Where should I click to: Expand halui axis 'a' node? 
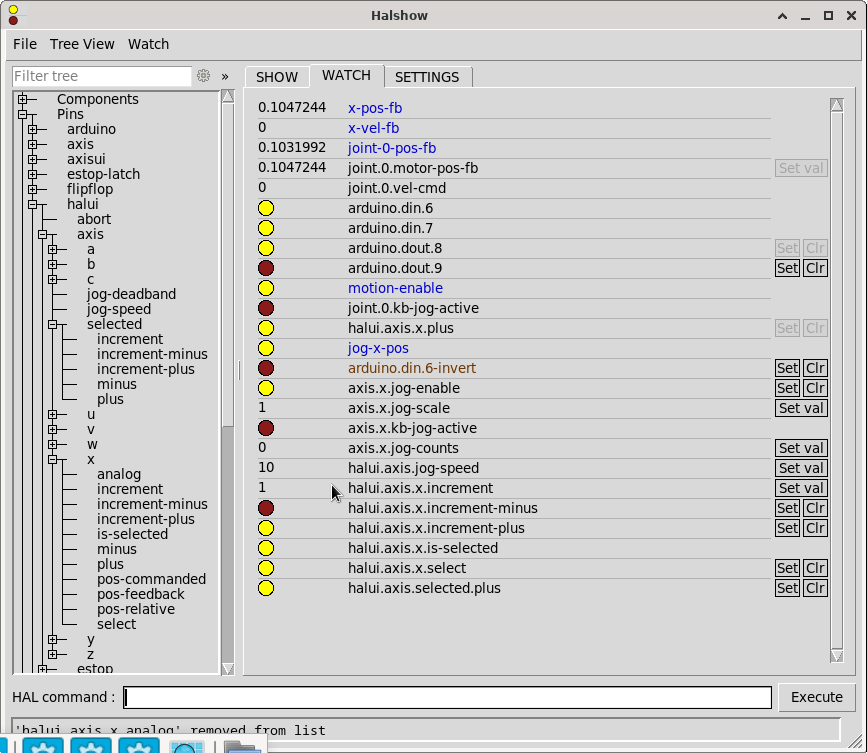click(x=53, y=249)
